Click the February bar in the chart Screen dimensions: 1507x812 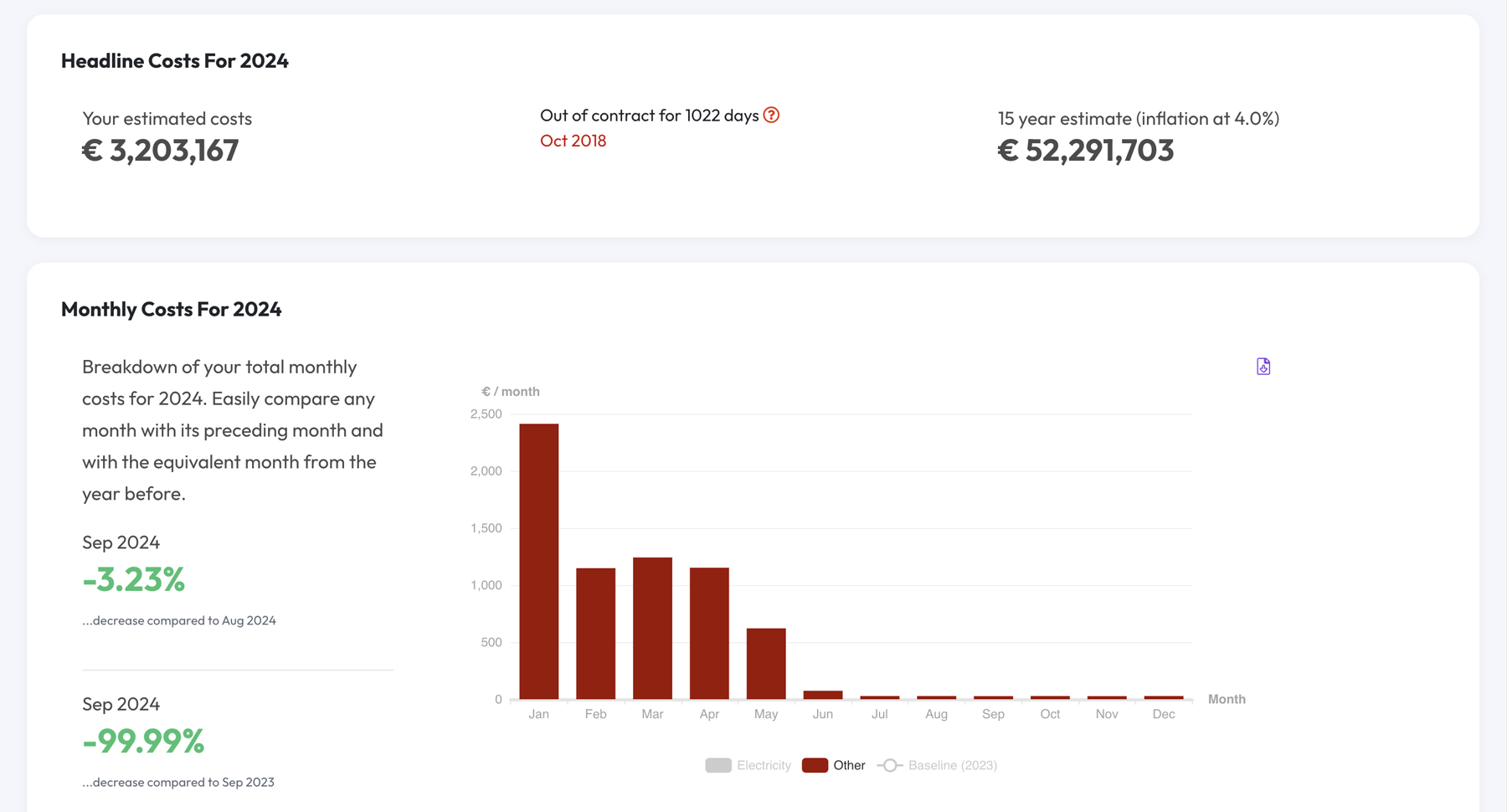pyautogui.click(x=596, y=634)
